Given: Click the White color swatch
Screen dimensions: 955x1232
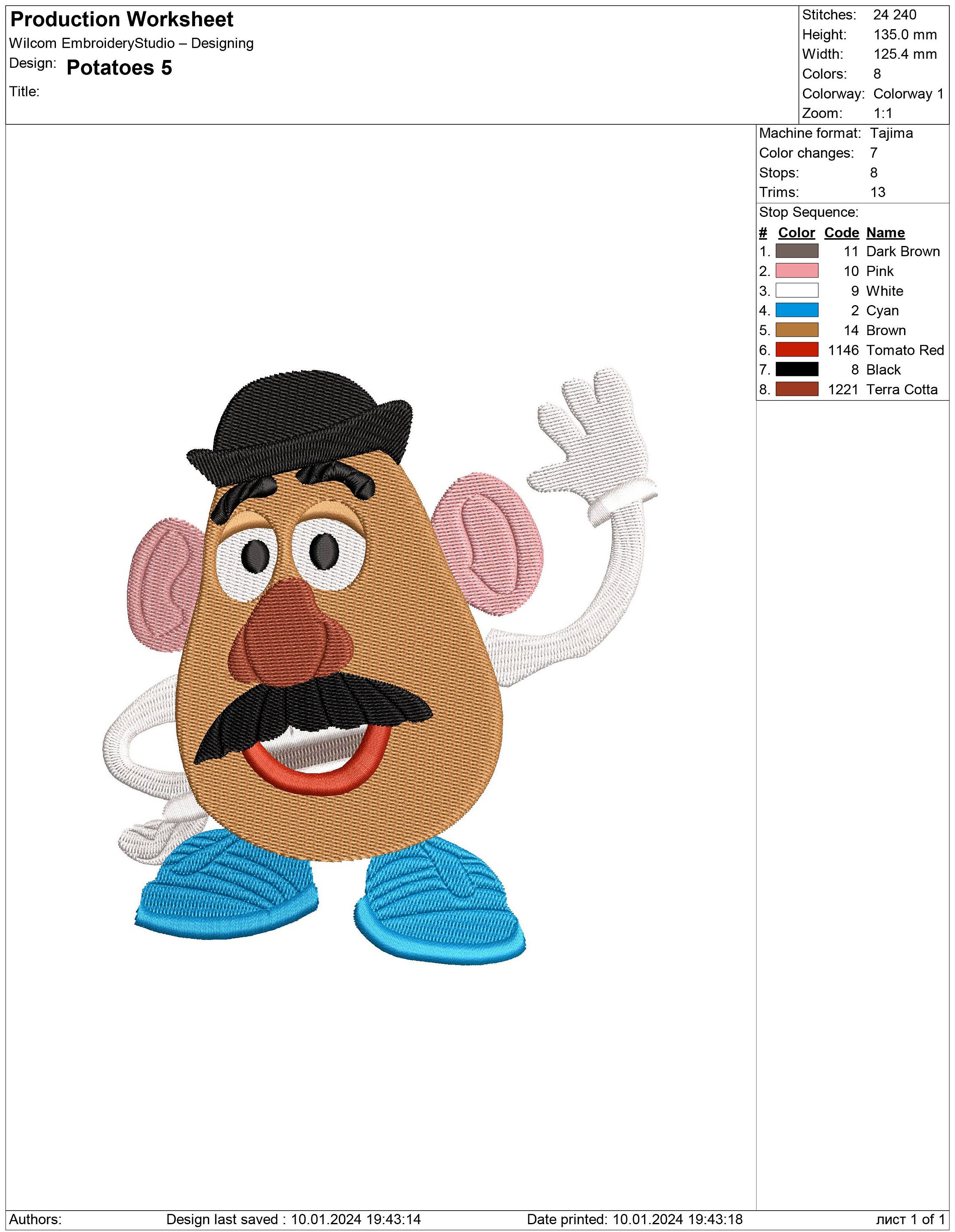Looking at the screenshot, I should pos(796,290).
